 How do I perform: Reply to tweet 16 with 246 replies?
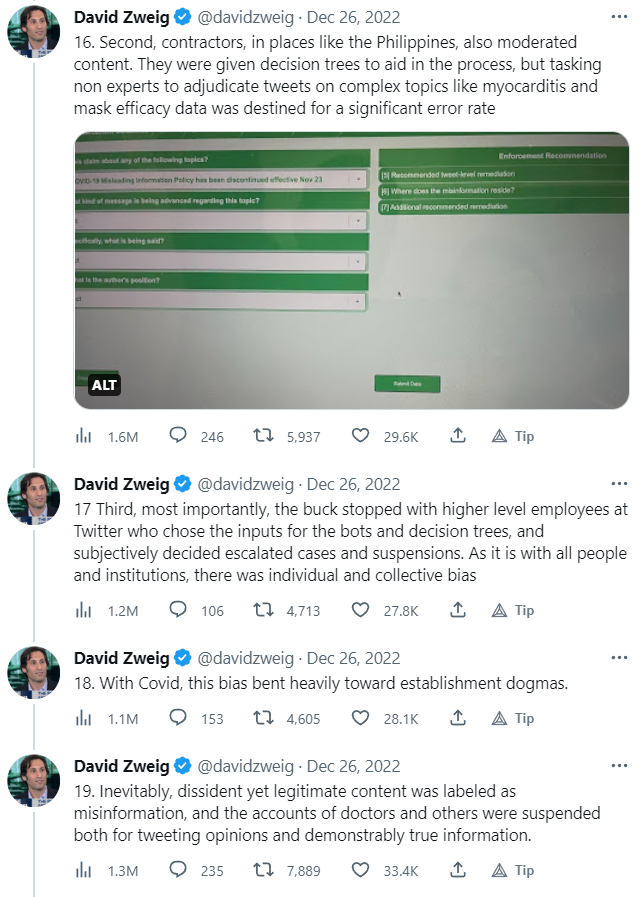[x=179, y=436]
